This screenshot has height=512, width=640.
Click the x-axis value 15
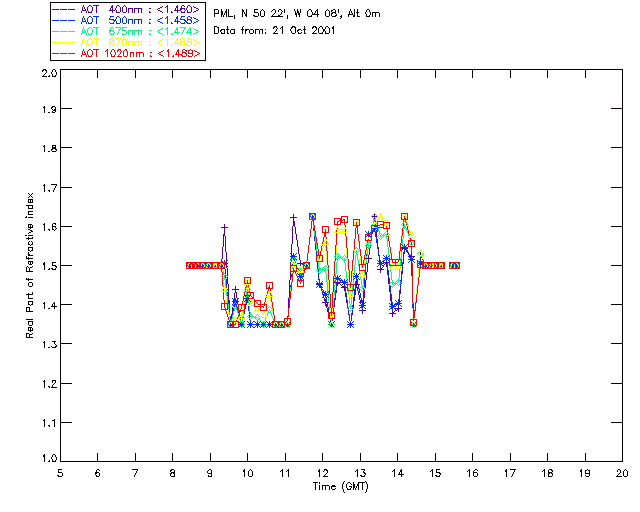pos(435,473)
